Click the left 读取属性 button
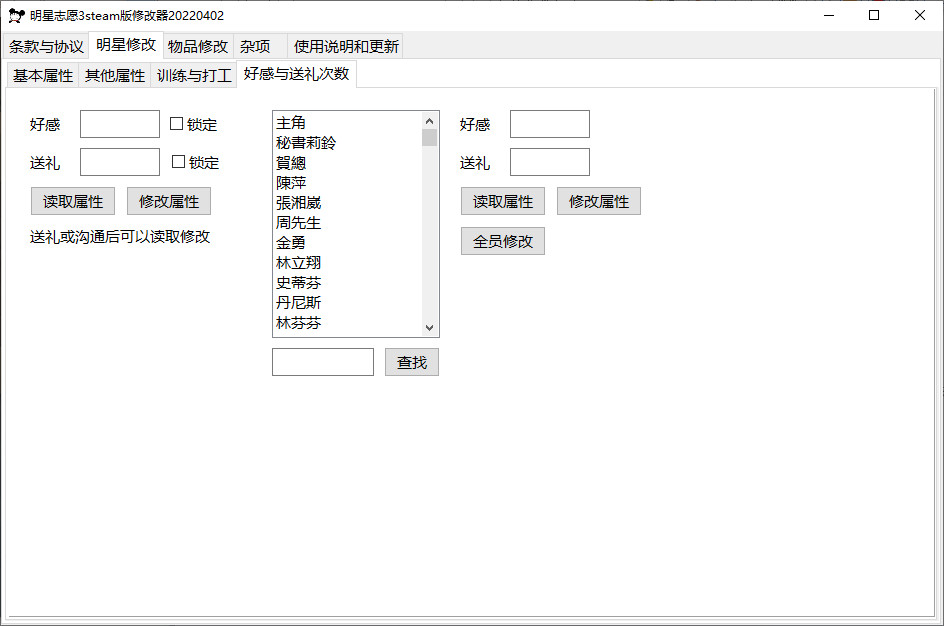Viewport: 944px width, 626px height. click(73, 201)
